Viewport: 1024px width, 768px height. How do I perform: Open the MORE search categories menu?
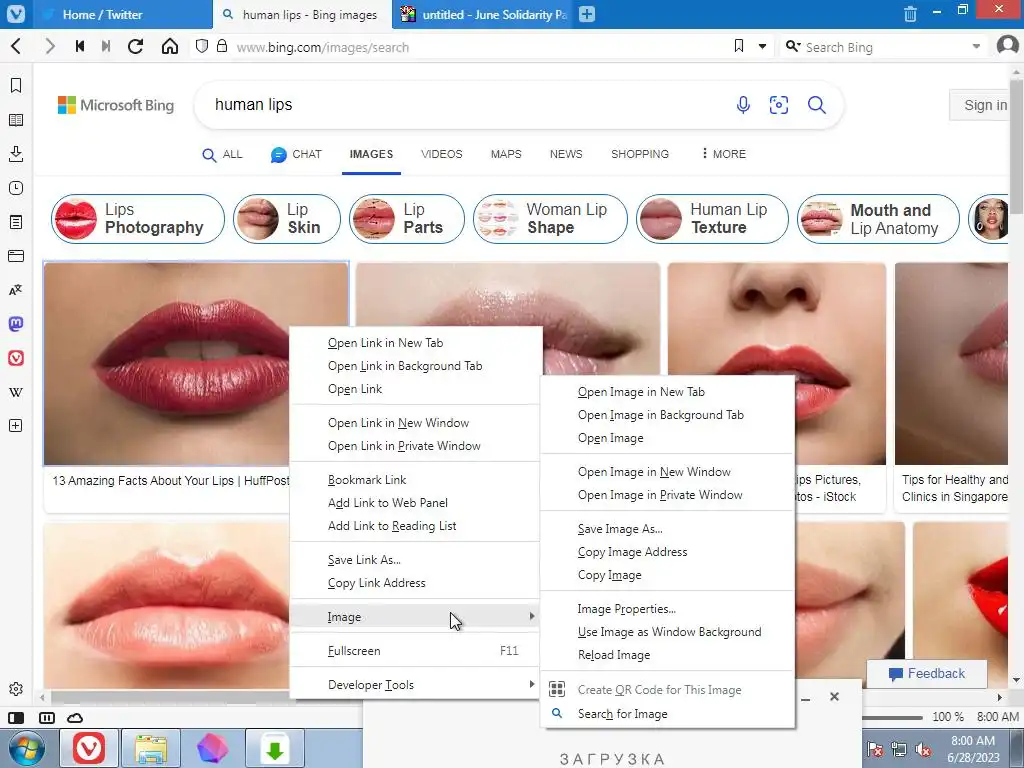click(723, 154)
